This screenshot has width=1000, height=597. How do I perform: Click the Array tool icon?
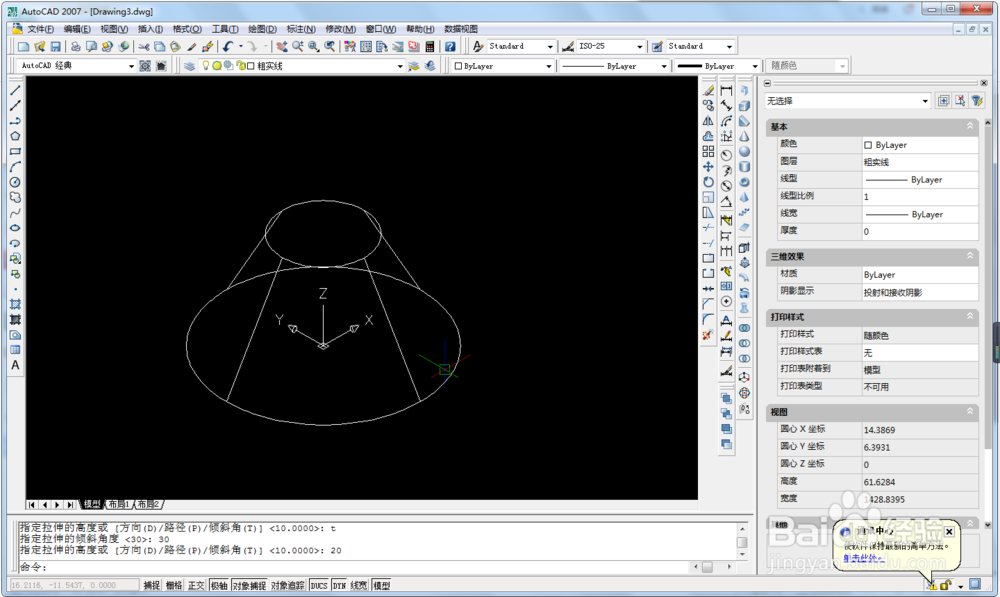pyautogui.click(x=709, y=152)
